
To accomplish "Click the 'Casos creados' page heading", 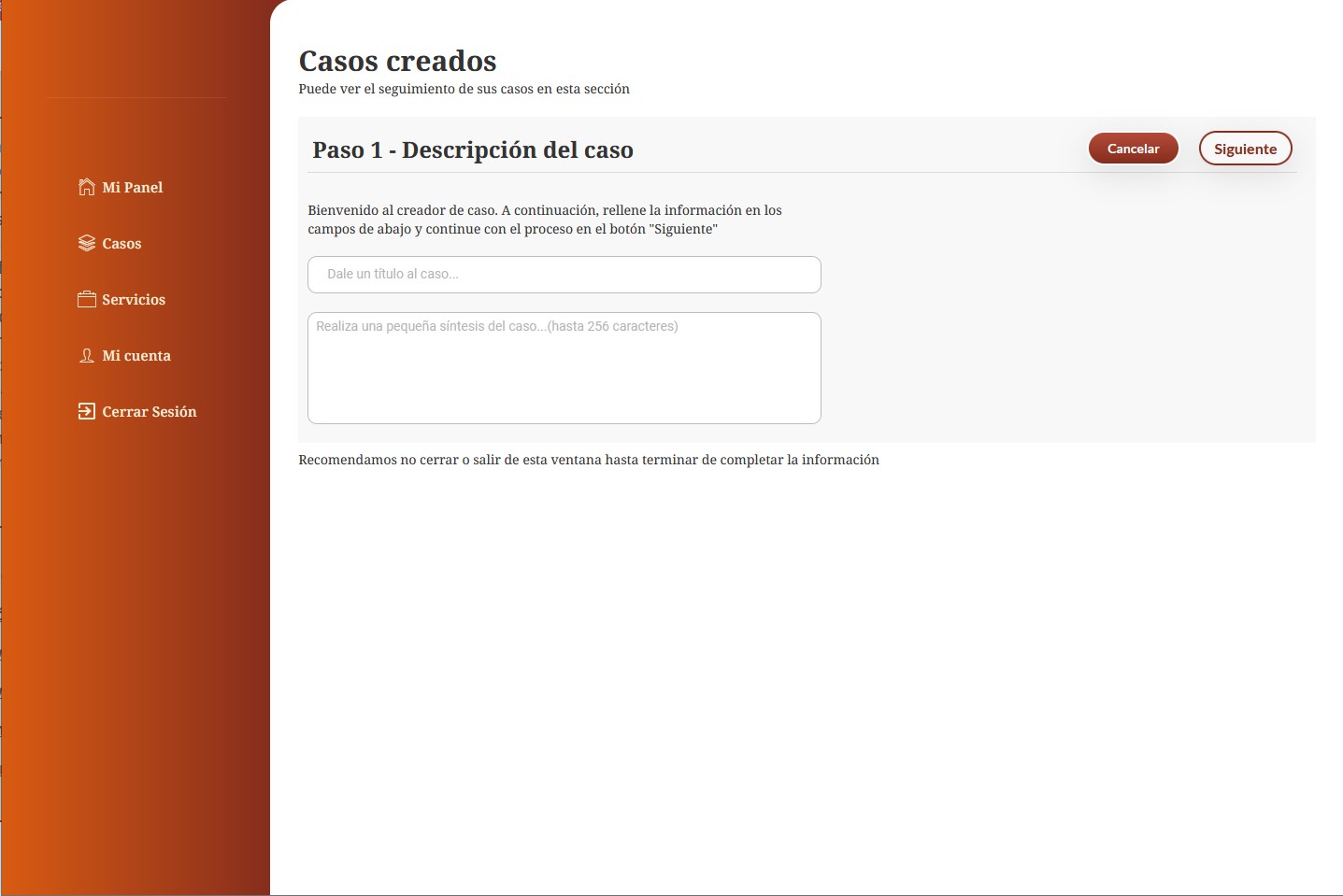I will [x=397, y=61].
